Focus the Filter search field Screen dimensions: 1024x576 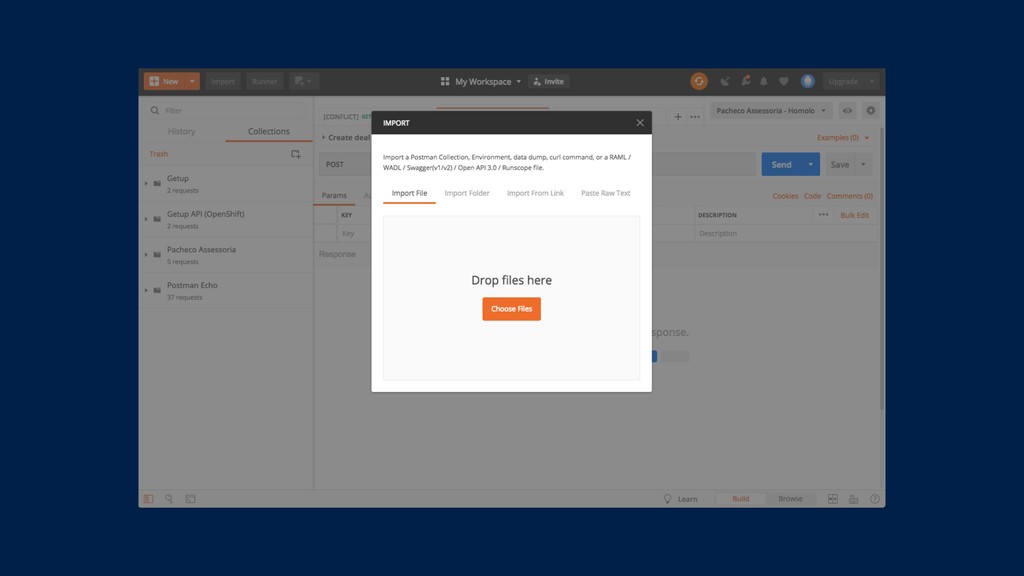[225, 110]
